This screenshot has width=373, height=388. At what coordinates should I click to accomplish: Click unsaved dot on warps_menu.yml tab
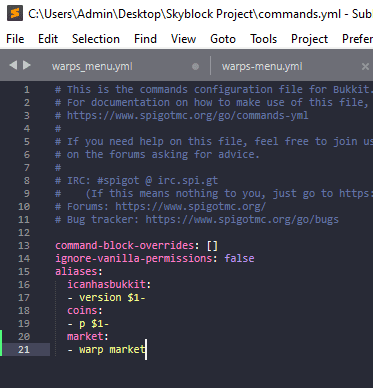(195, 67)
